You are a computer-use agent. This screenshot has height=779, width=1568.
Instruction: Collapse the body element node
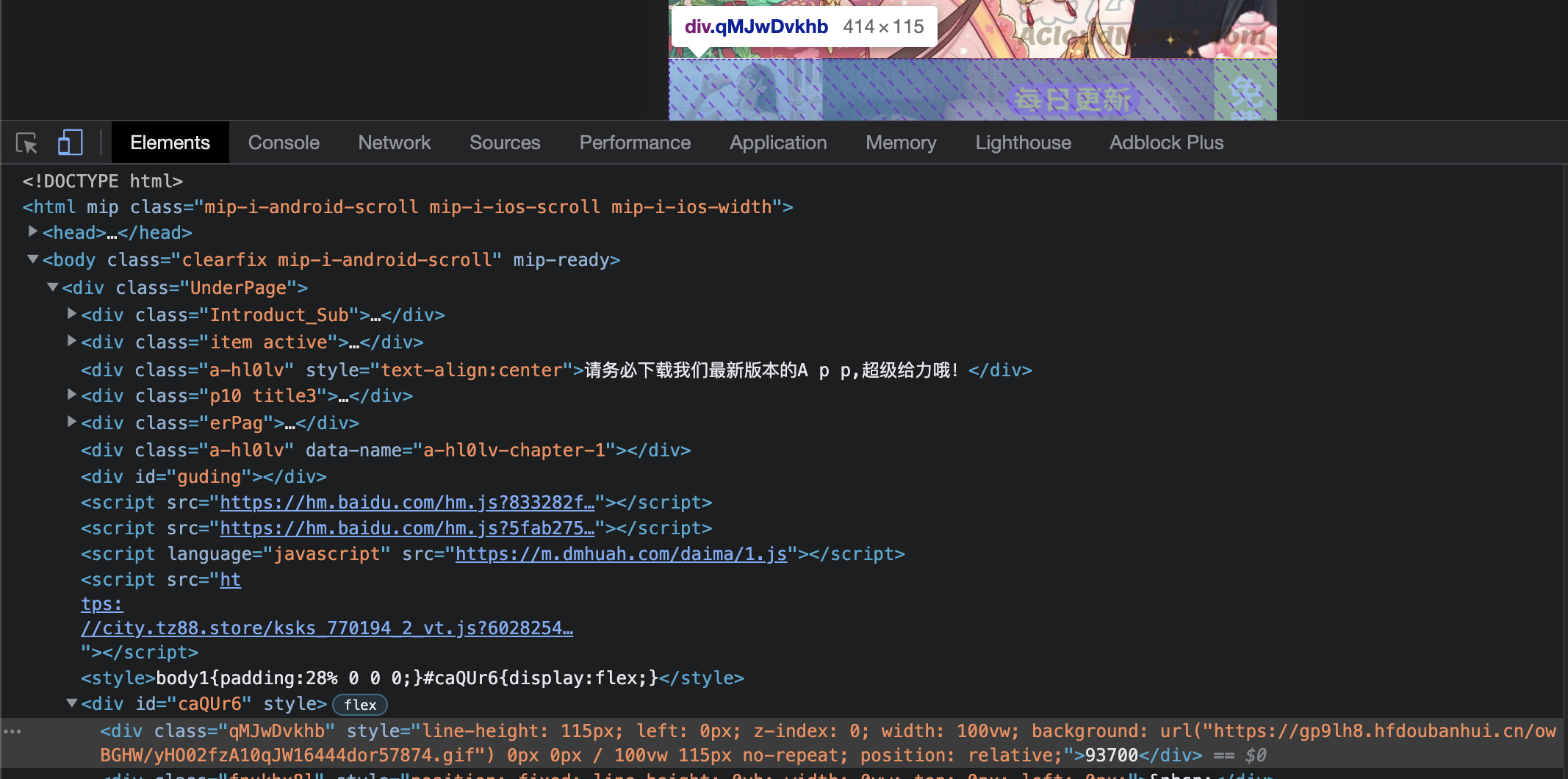[x=32, y=259]
